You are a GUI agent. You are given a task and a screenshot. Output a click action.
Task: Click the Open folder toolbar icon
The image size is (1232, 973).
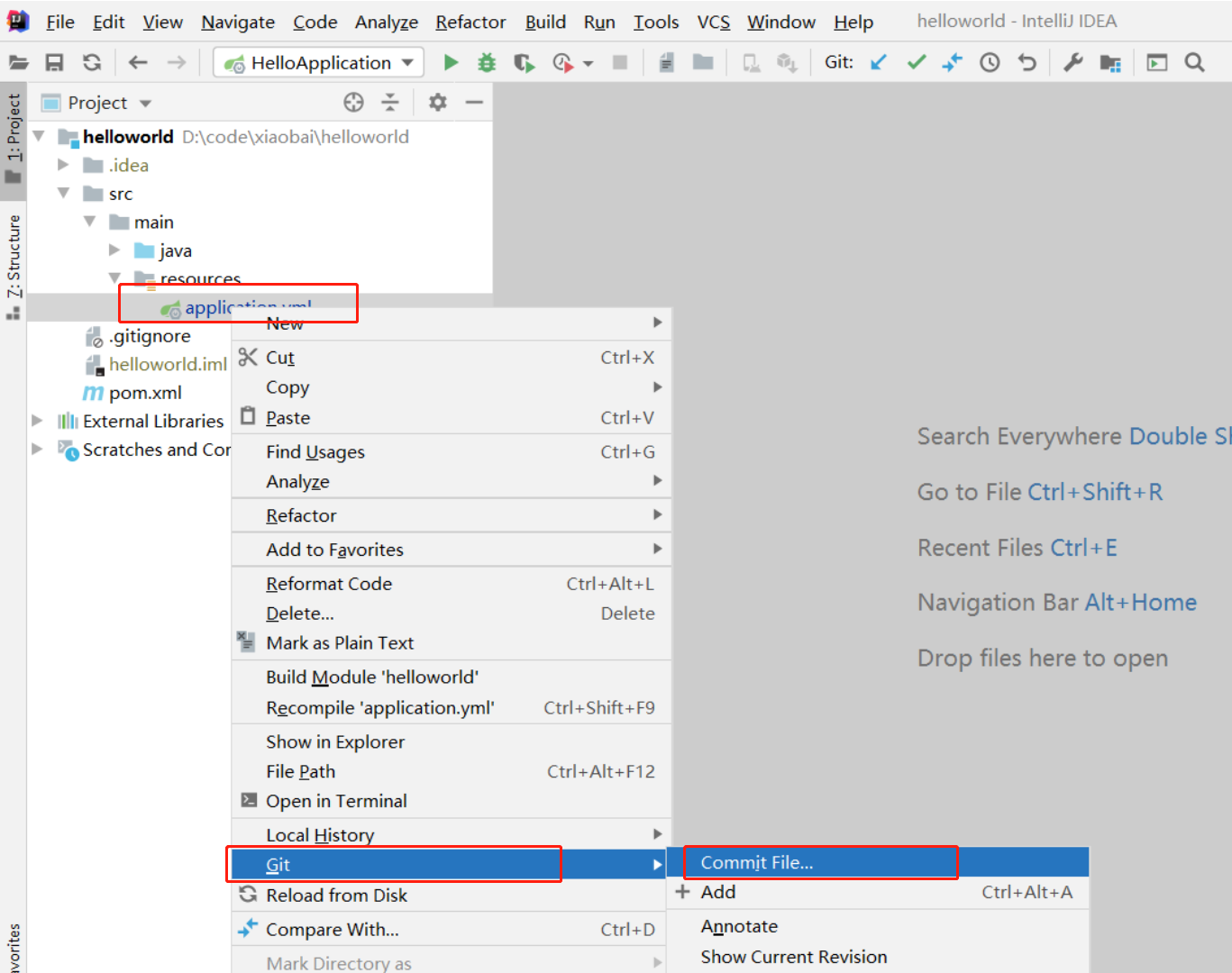[x=18, y=62]
